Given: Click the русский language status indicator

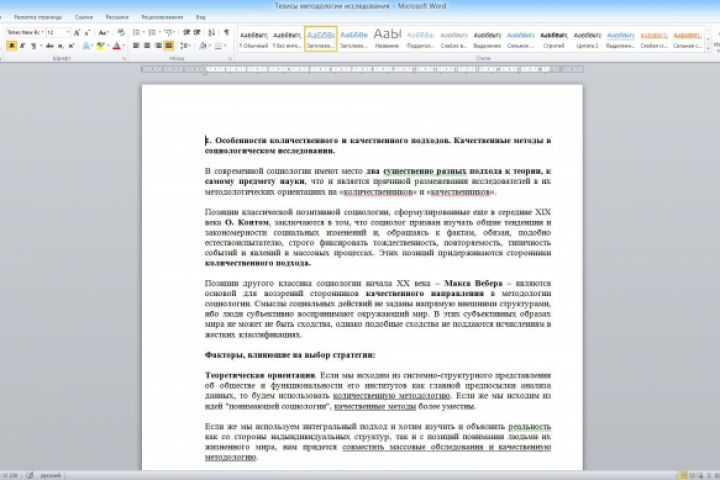Looking at the screenshot, I should 51,475.
